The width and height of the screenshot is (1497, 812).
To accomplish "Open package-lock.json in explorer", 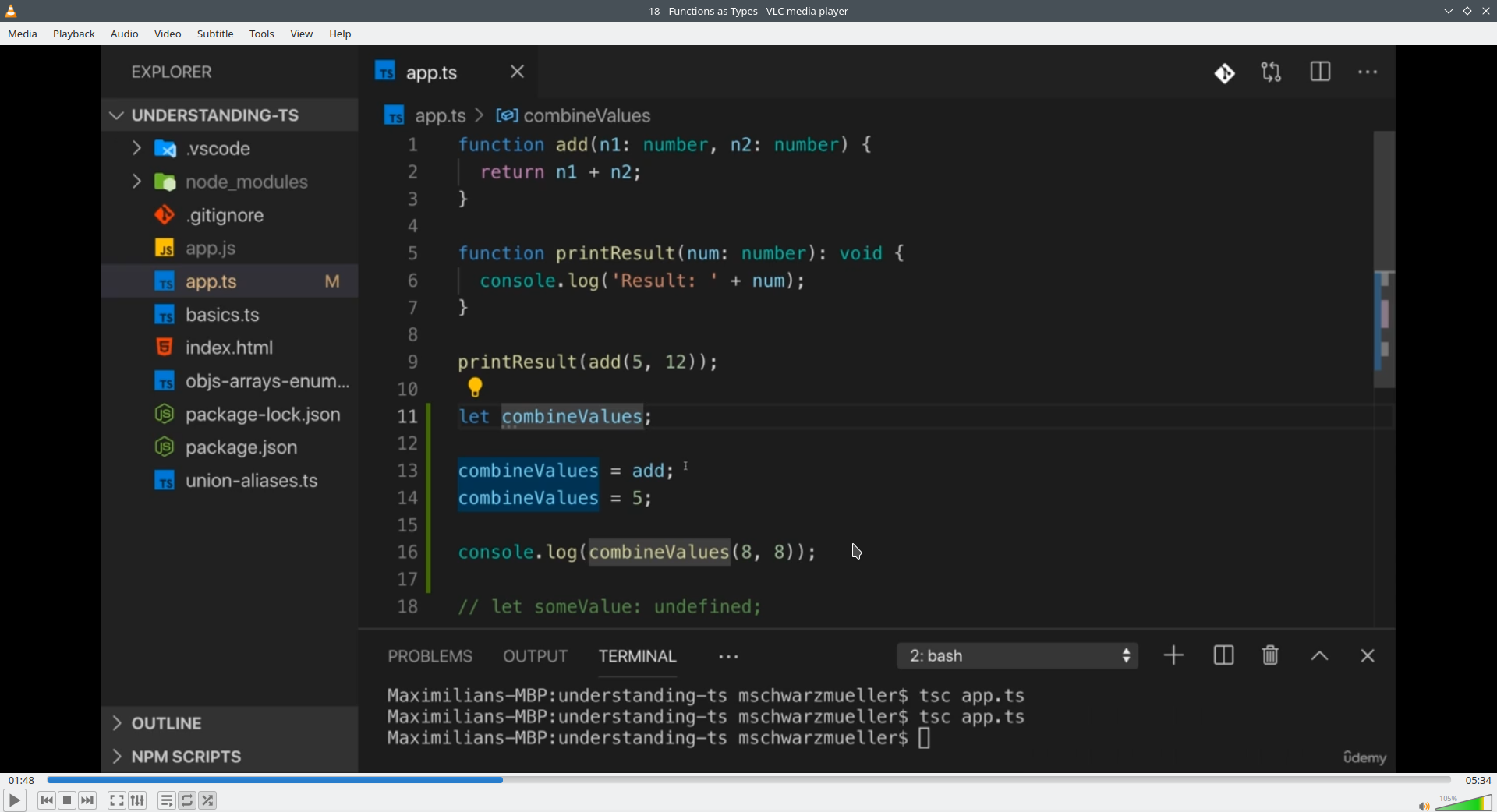I will pyautogui.click(x=230, y=415).
